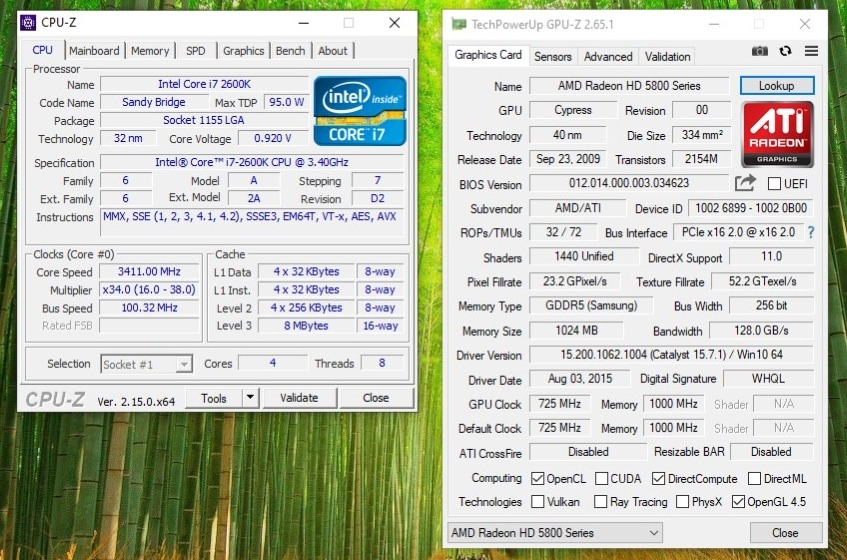Screen dimensions: 847x560
Task: Switch to the About tab in CPU-Z
Action: (x=333, y=51)
